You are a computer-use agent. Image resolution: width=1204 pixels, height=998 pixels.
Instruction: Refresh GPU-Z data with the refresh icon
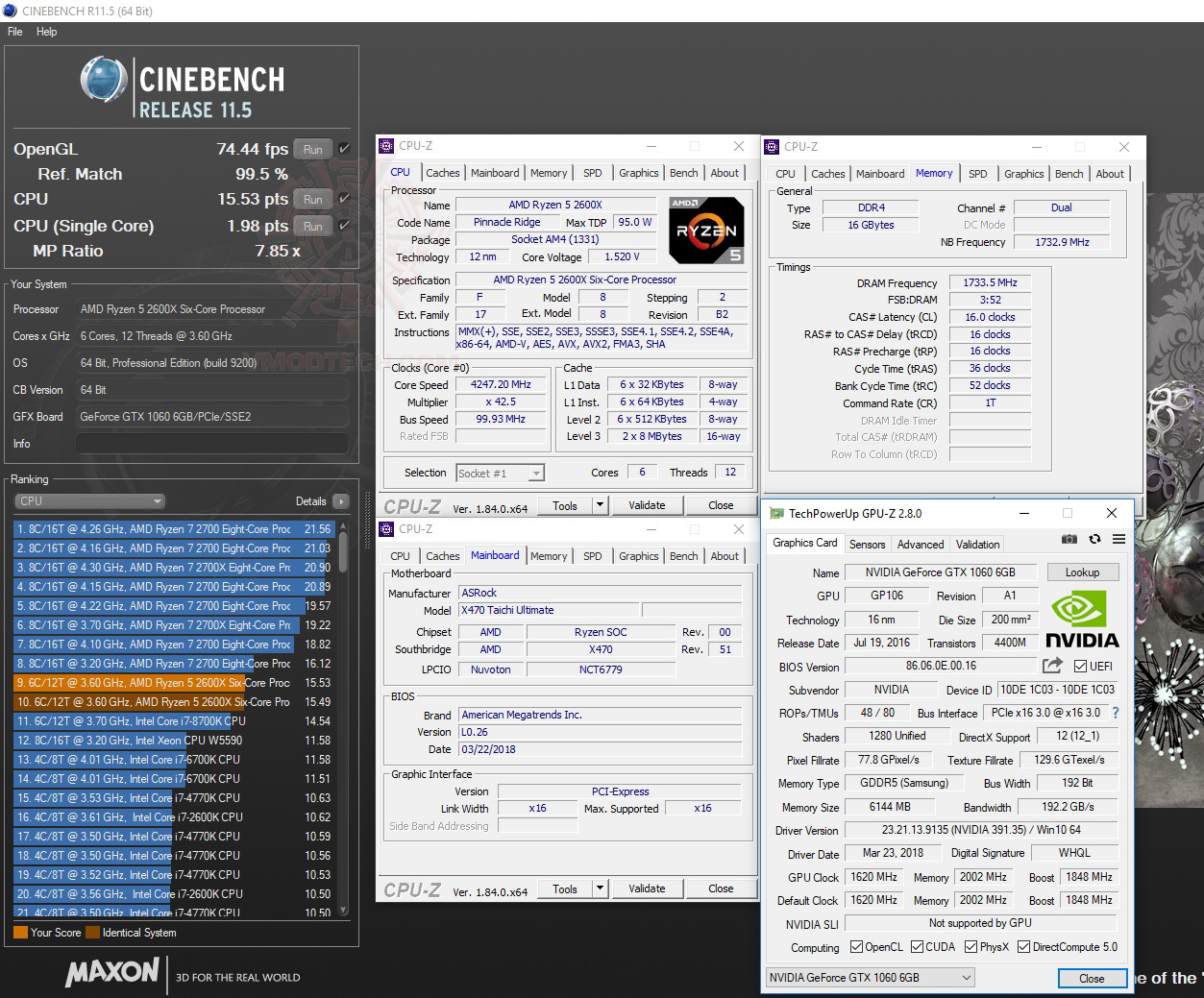tap(1094, 540)
